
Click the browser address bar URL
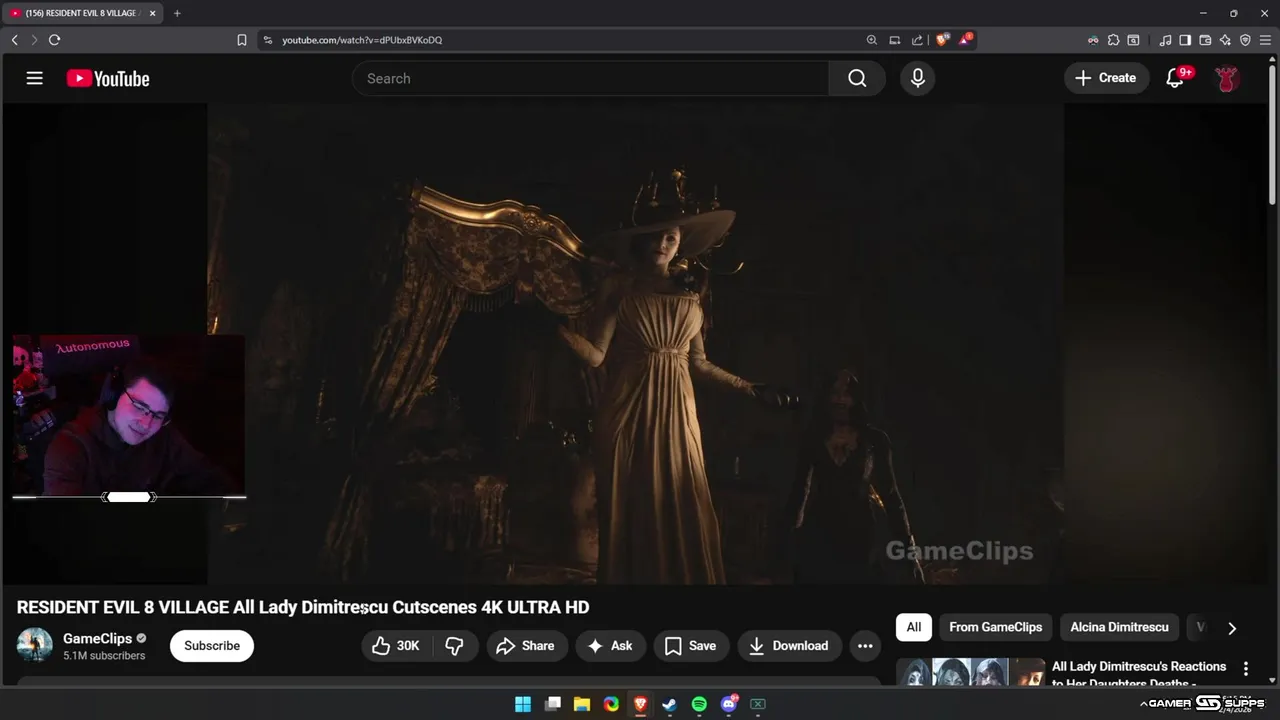point(362,40)
